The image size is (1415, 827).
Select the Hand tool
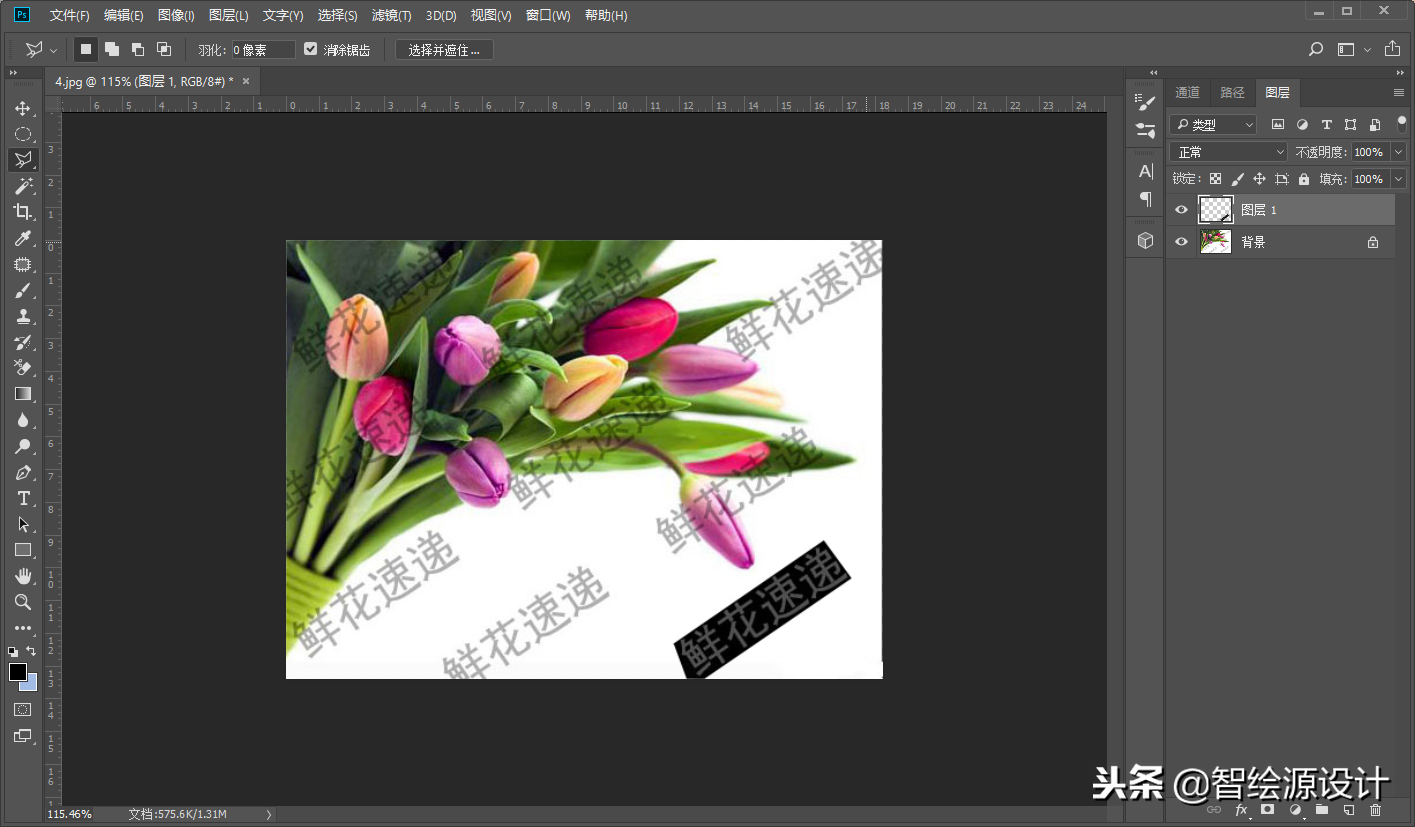[22, 576]
